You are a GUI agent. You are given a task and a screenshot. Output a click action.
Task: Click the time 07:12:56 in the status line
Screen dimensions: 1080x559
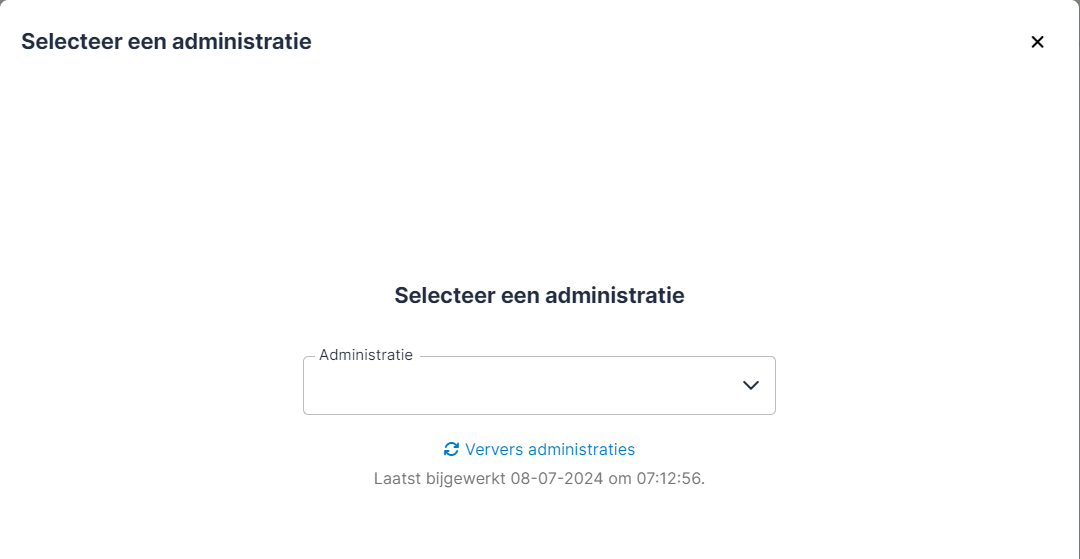[x=669, y=478]
